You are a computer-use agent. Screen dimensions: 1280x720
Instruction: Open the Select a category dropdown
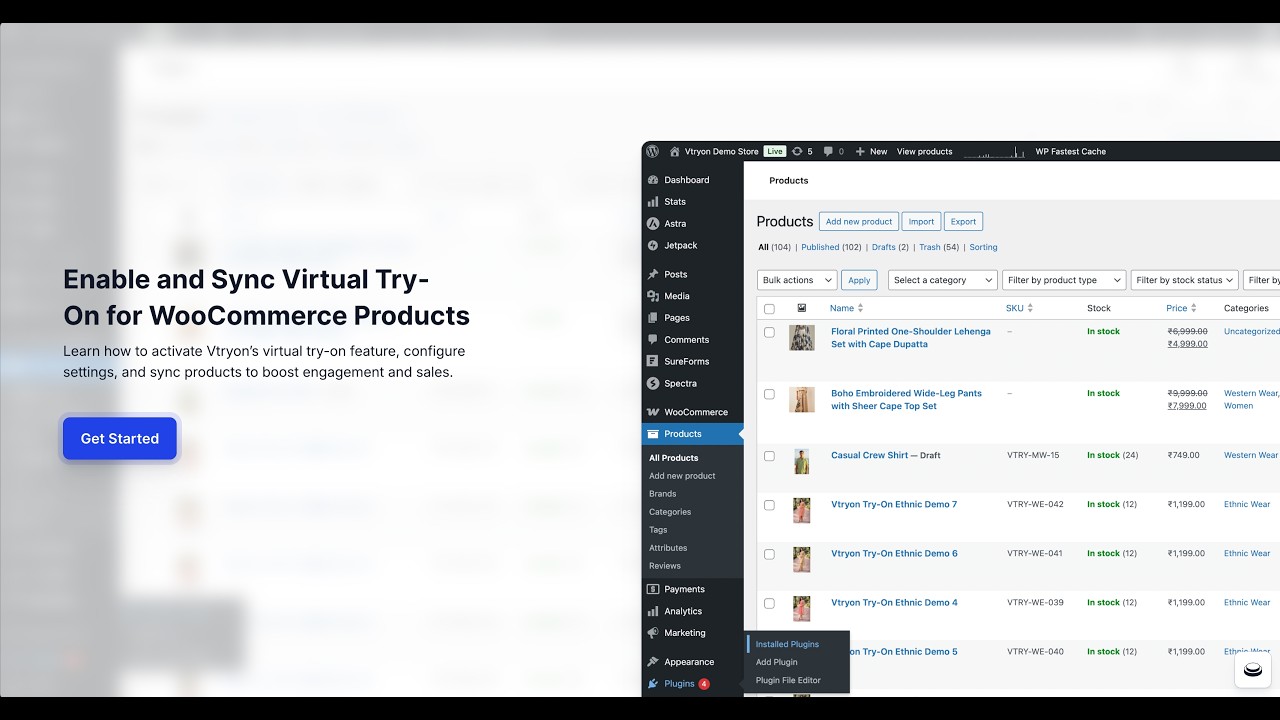coord(943,280)
